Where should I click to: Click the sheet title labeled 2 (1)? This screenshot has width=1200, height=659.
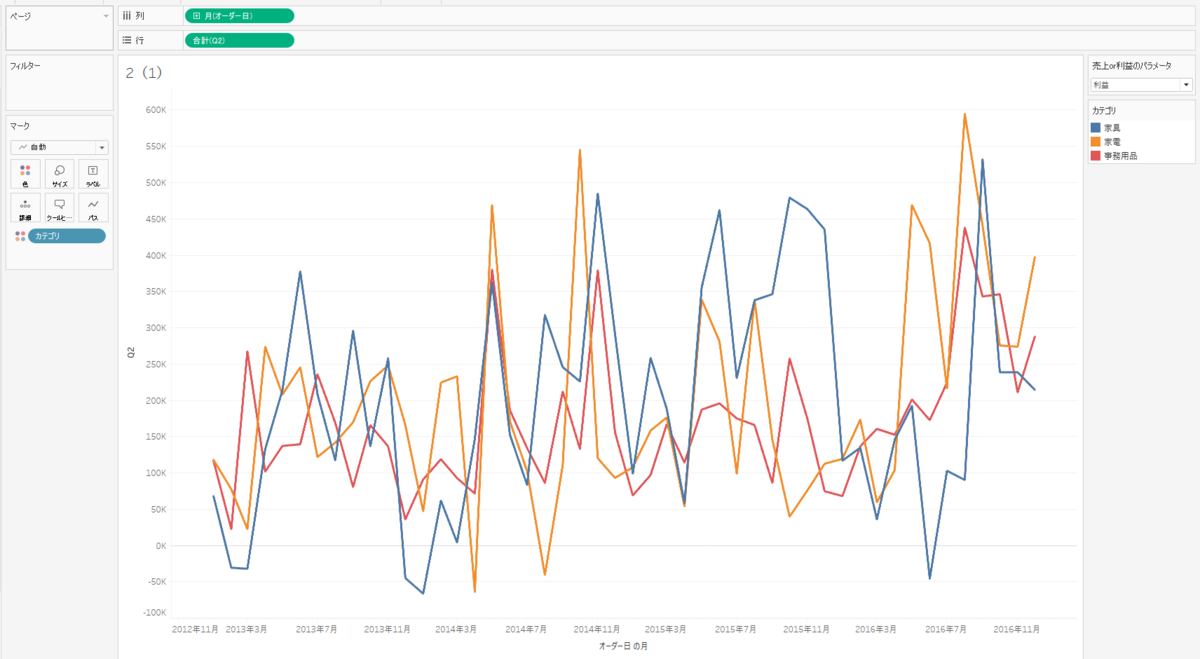tap(143, 72)
